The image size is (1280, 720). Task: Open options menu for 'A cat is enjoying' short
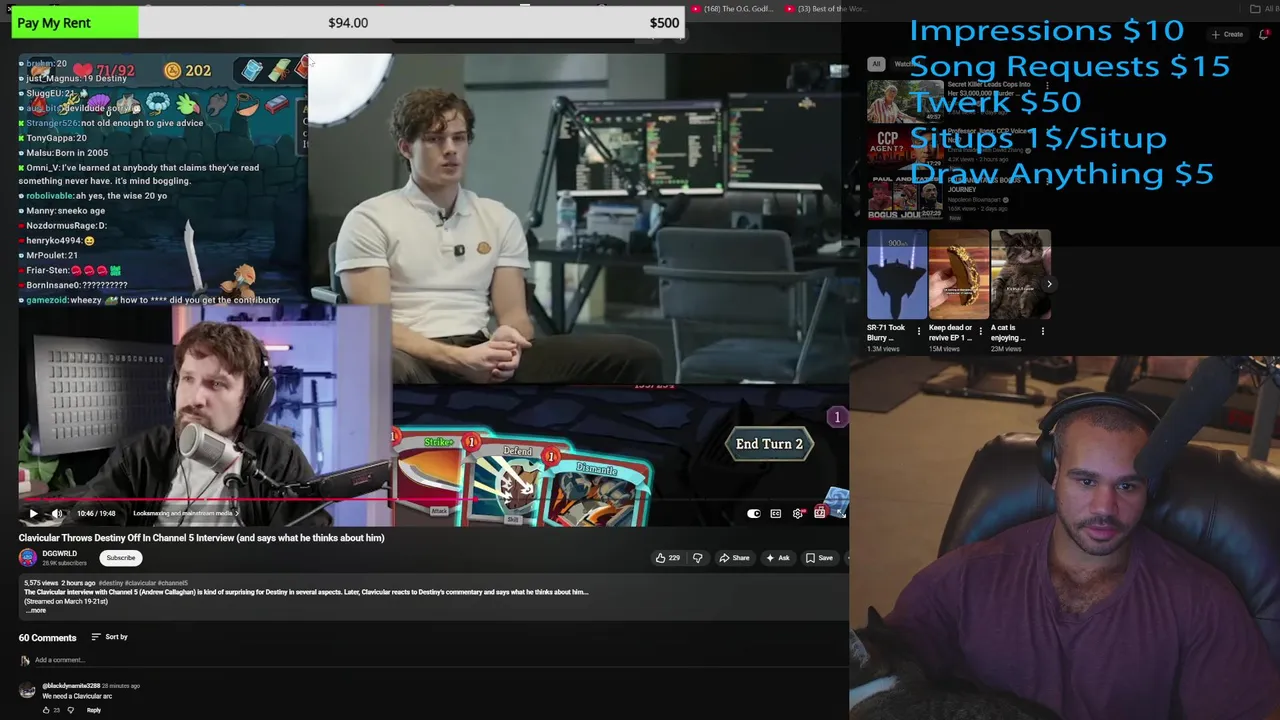pos(1042,331)
